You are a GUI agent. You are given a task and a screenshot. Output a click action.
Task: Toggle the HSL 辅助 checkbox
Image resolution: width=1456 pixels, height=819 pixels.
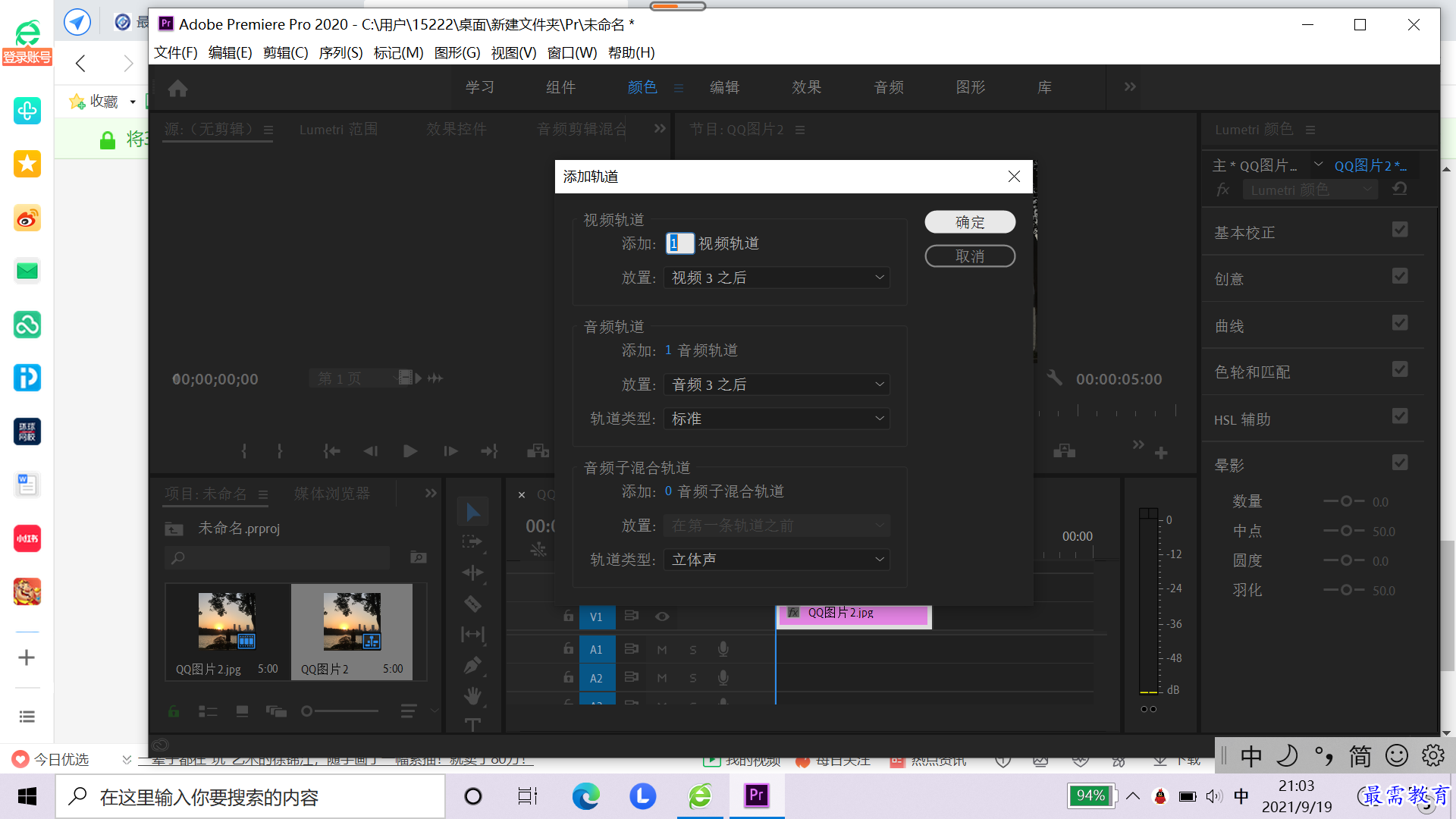click(x=1400, y=416)
